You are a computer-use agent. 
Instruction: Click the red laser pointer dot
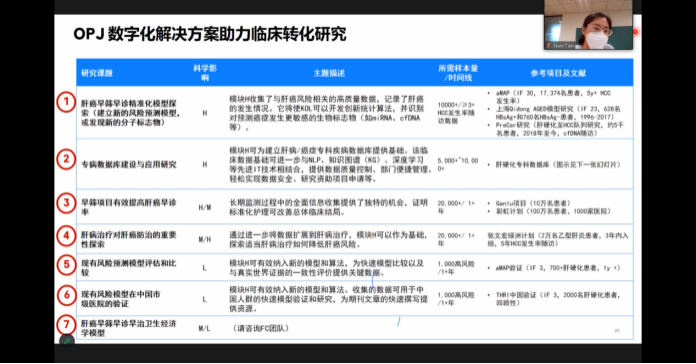[636, 32]
